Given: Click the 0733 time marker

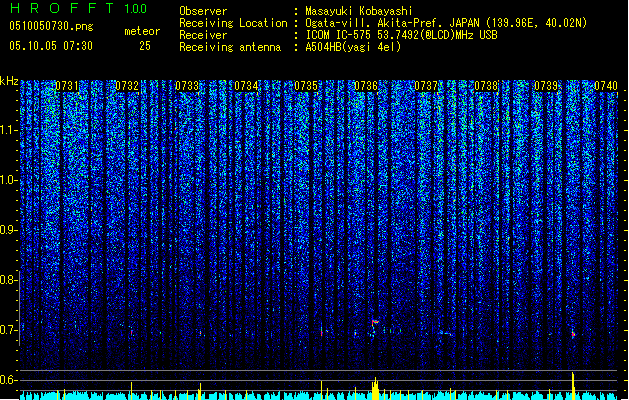Looking at the screenshot, I should pyautogui.click(x=187, y=86).
